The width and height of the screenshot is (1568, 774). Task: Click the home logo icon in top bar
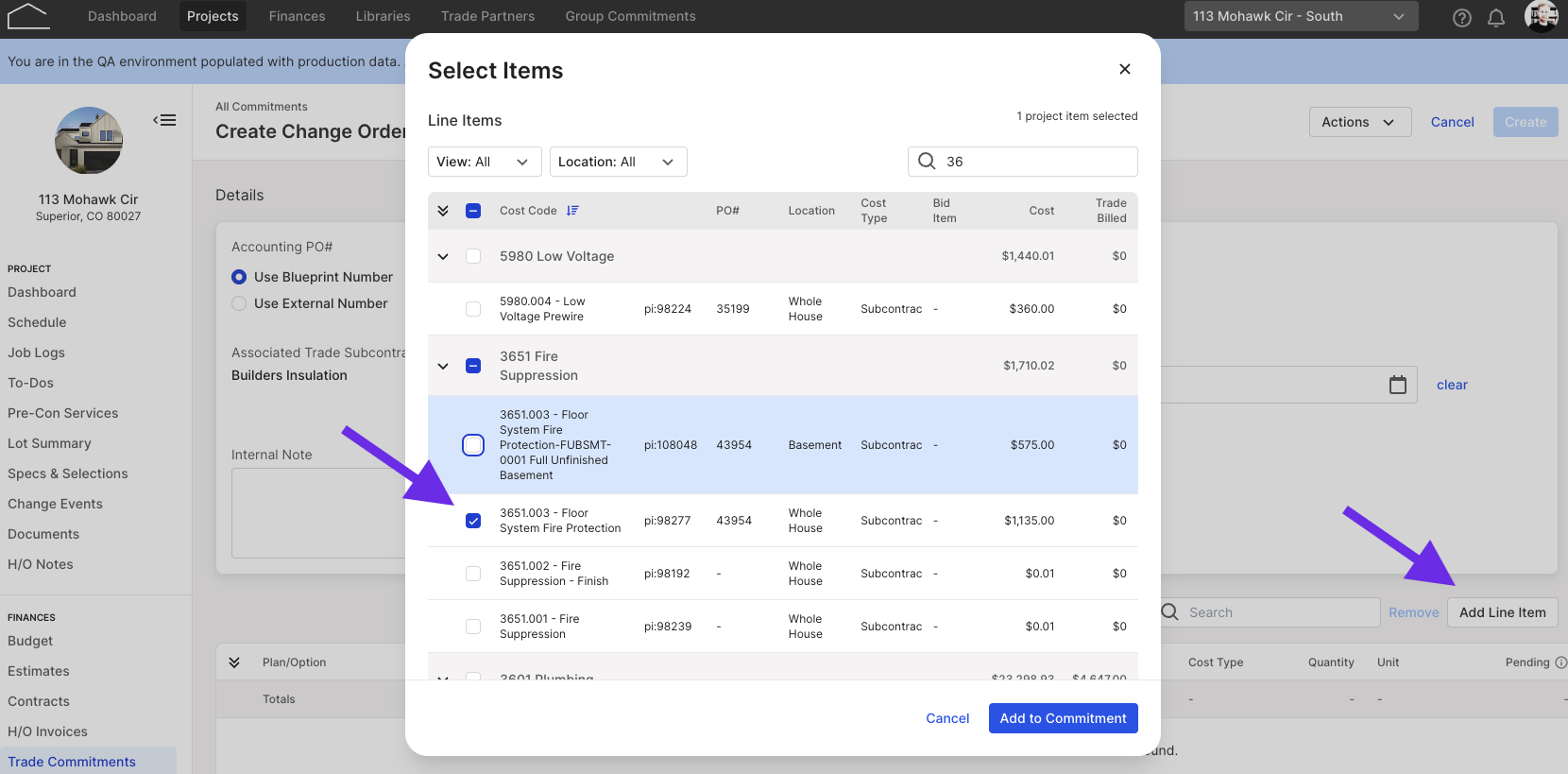[27, 16]
